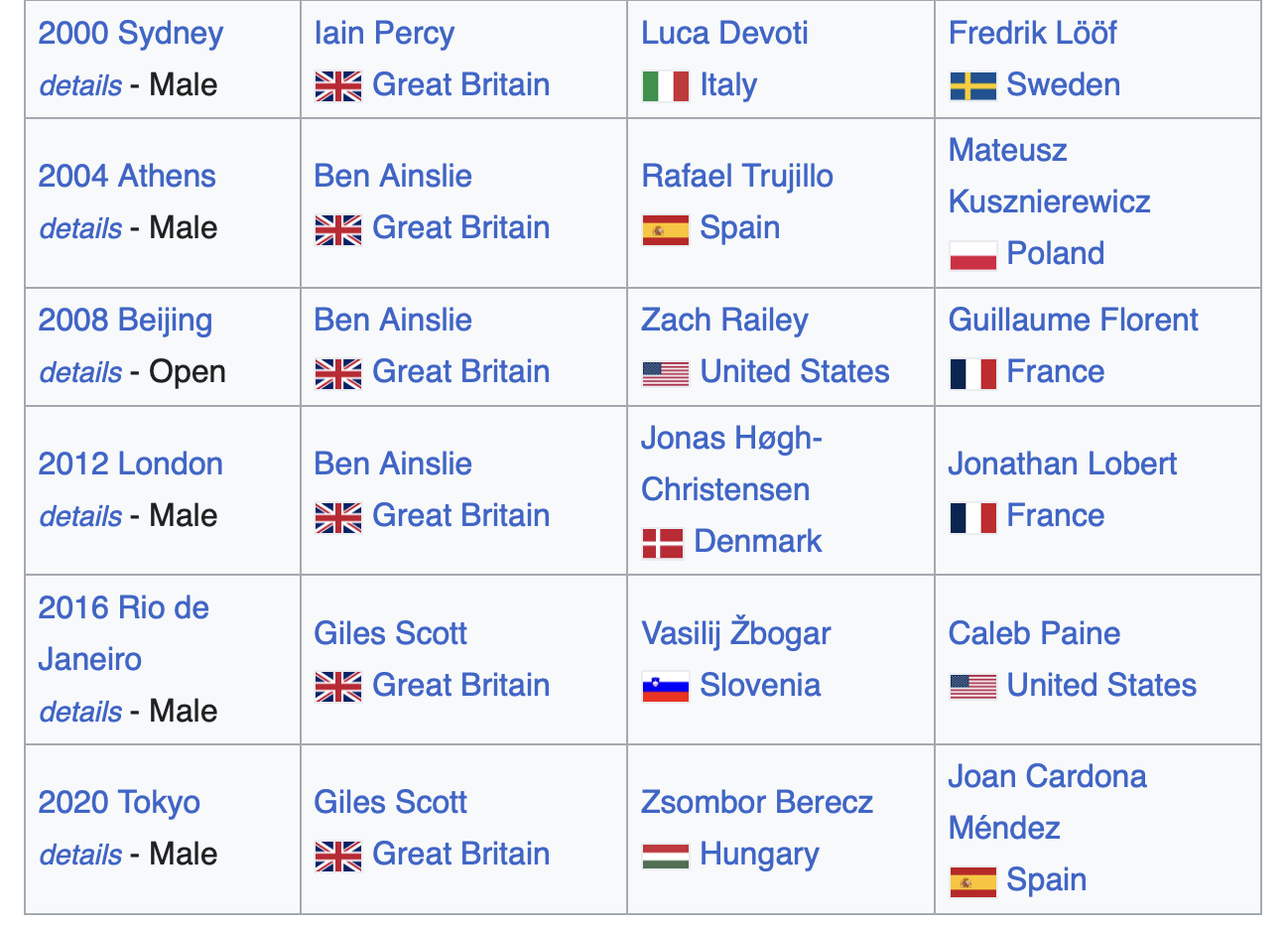
Task: Click France flag under Jonathan Lobert
Action: point(972,517)
